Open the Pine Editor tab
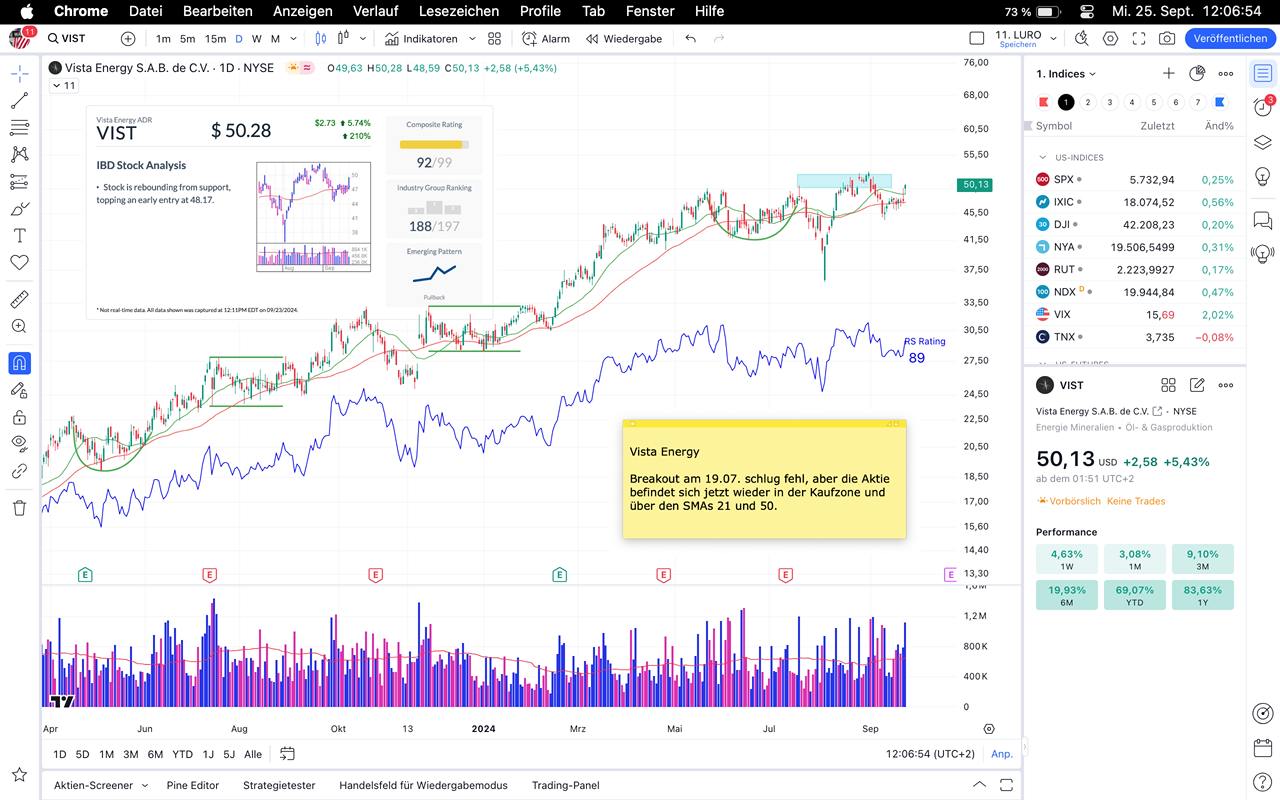Screen dimensions: 1280x800 (192, 785)
